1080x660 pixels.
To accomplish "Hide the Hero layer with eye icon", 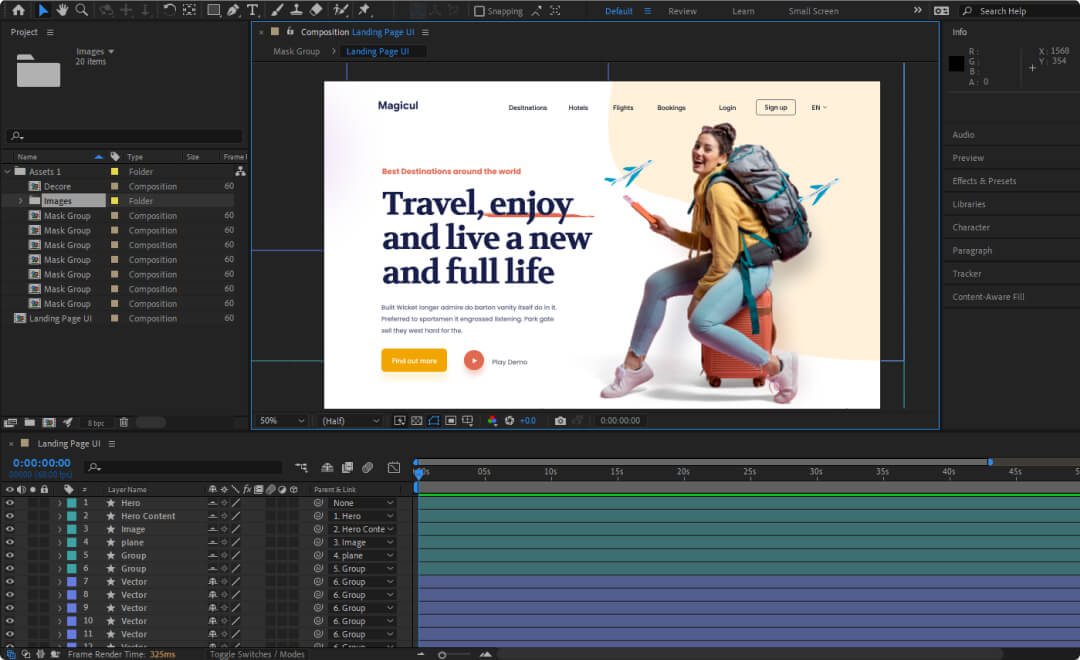I will 10,503.
